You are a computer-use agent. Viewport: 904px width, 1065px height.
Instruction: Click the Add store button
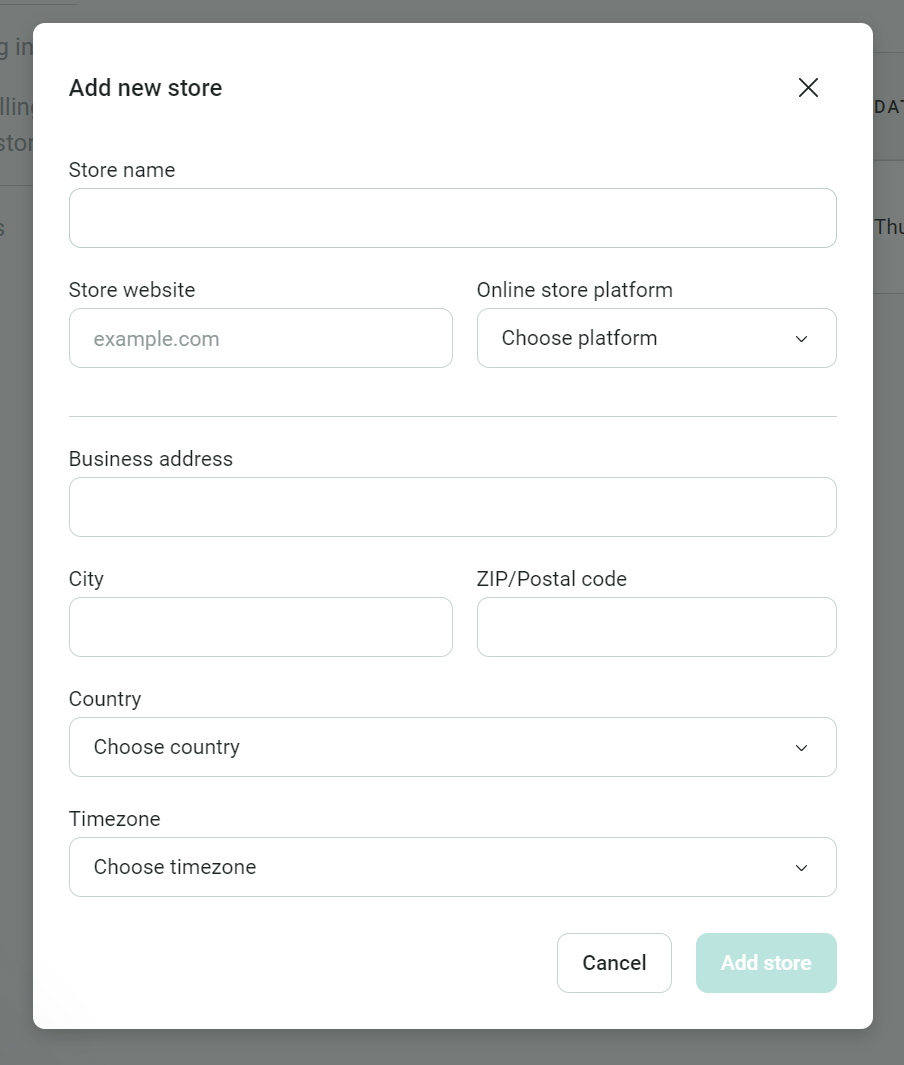[766, 962]
